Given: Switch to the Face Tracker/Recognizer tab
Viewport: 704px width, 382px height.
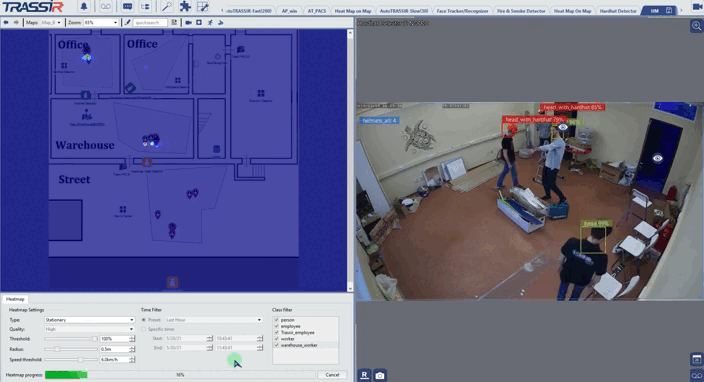Looking at the screenshot, I should coord(462,11).
